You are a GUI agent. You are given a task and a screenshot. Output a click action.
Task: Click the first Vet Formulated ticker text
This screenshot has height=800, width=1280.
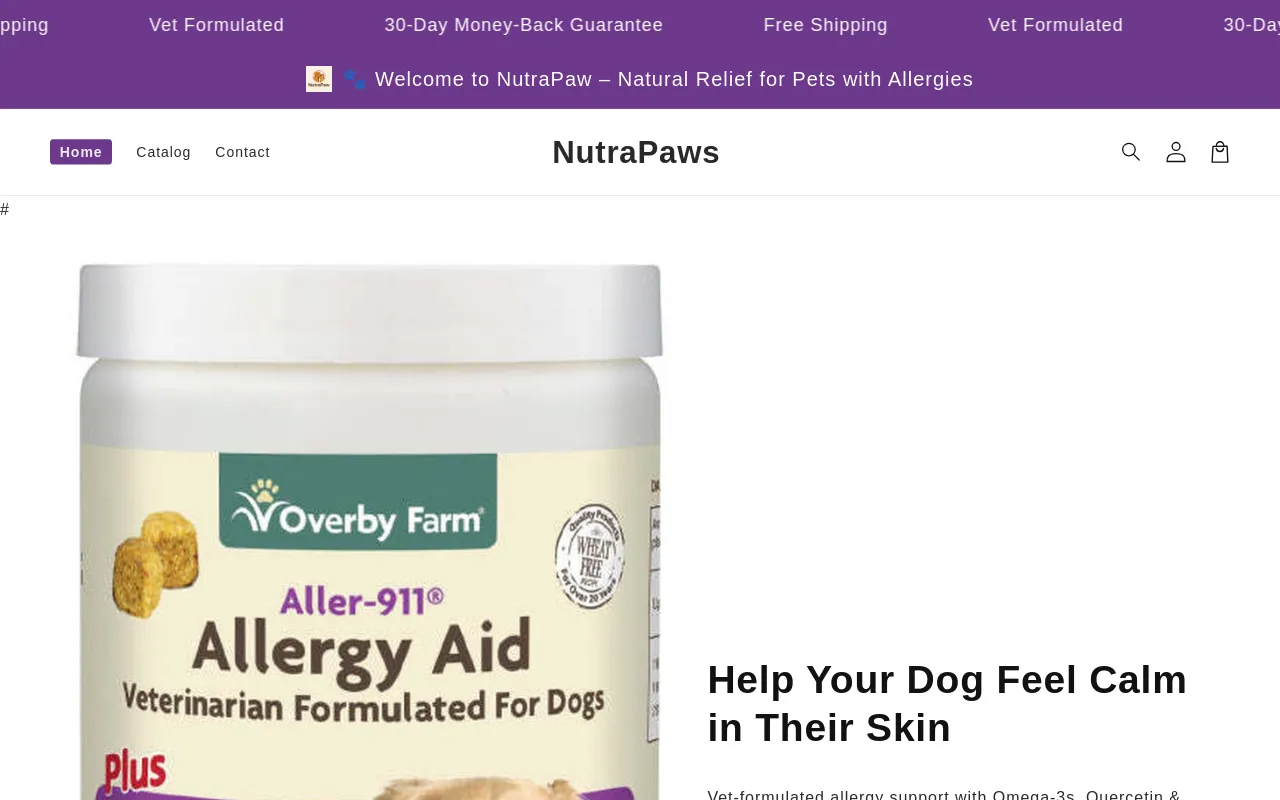[217, 25]
